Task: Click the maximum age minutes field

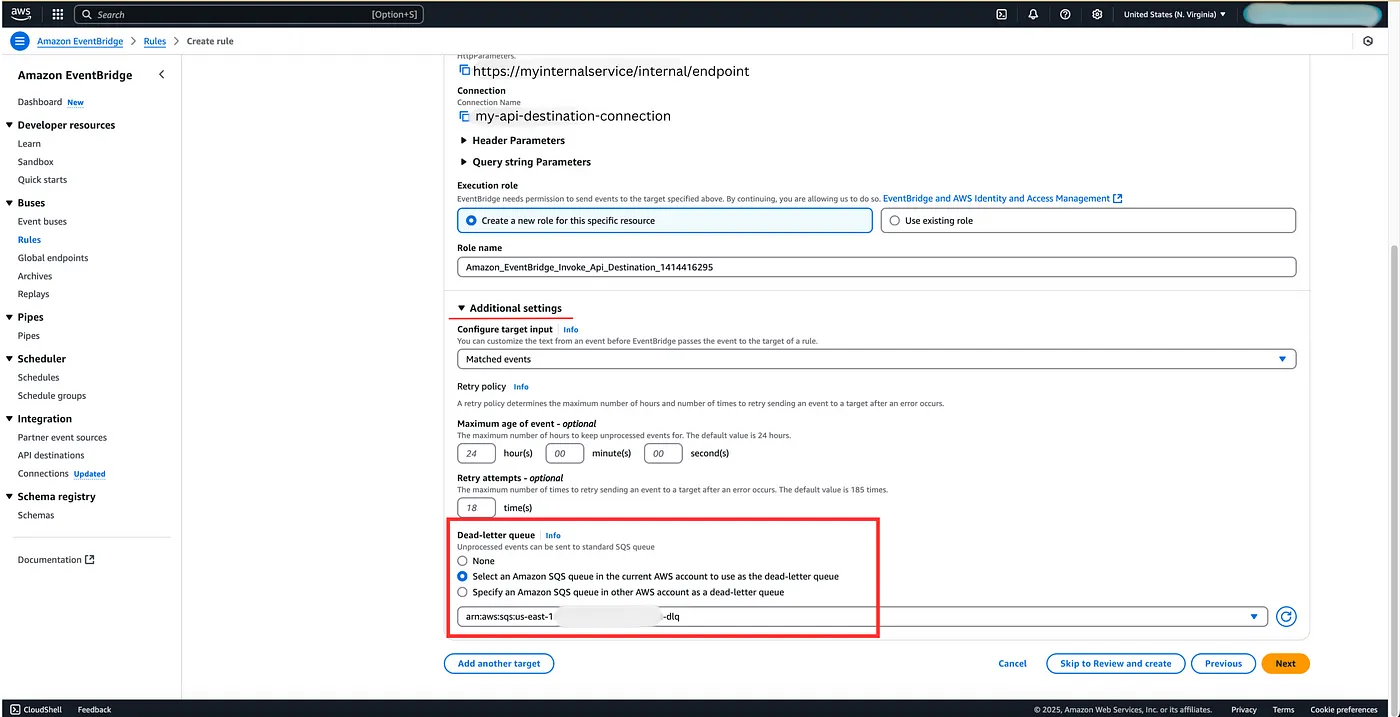Action: (564, 453)
